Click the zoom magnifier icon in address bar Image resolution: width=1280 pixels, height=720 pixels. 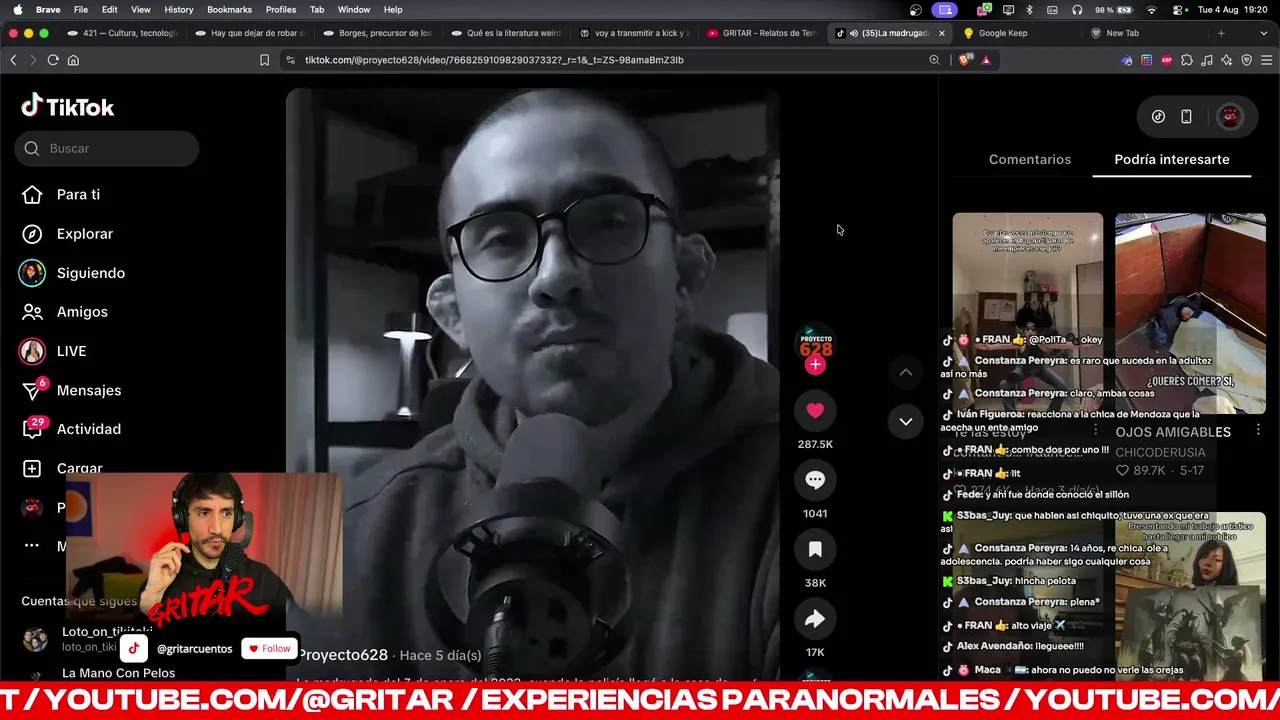tap(934, 60)
